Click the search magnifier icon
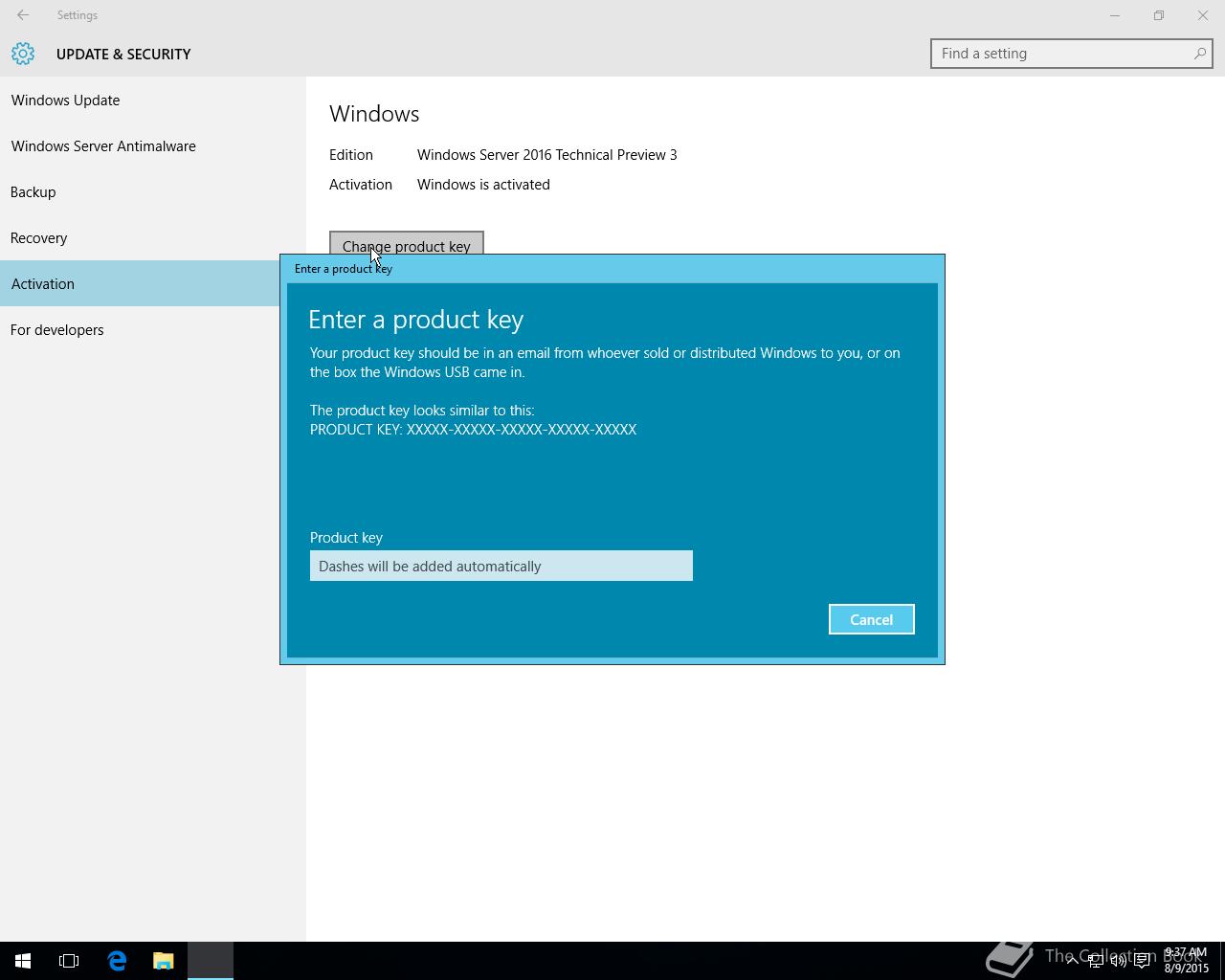The height and width of the screenshot is (980, 1225). click(x=1199, y=54)
